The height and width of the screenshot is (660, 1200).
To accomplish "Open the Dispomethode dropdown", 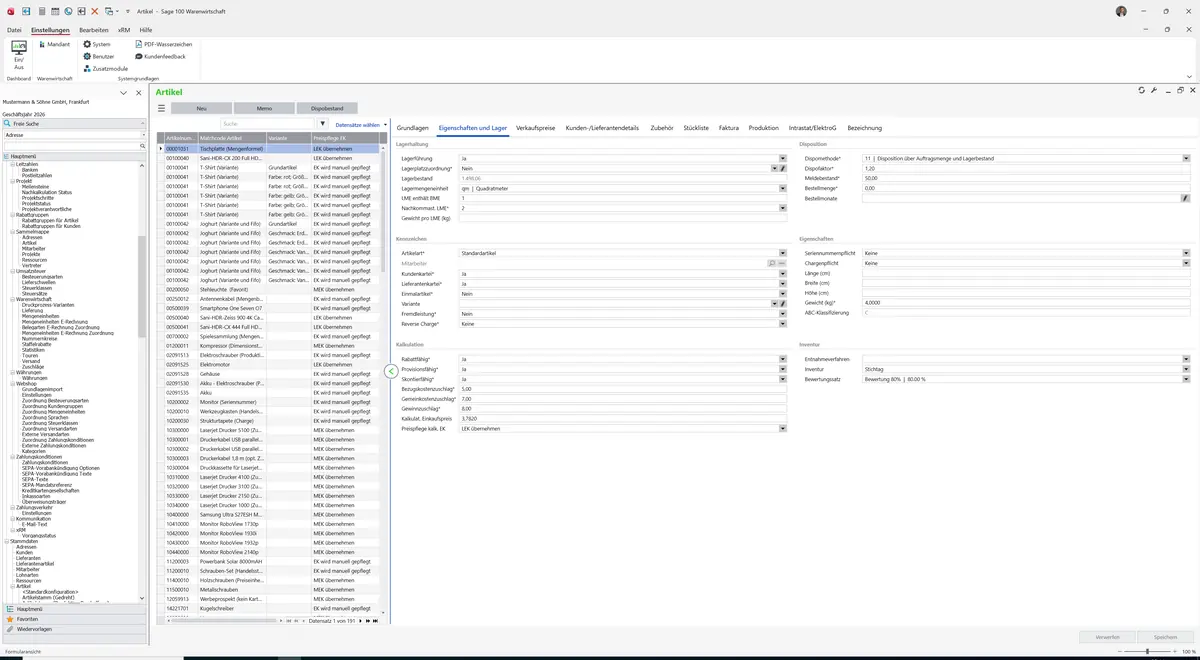I will click(1186, 159).
